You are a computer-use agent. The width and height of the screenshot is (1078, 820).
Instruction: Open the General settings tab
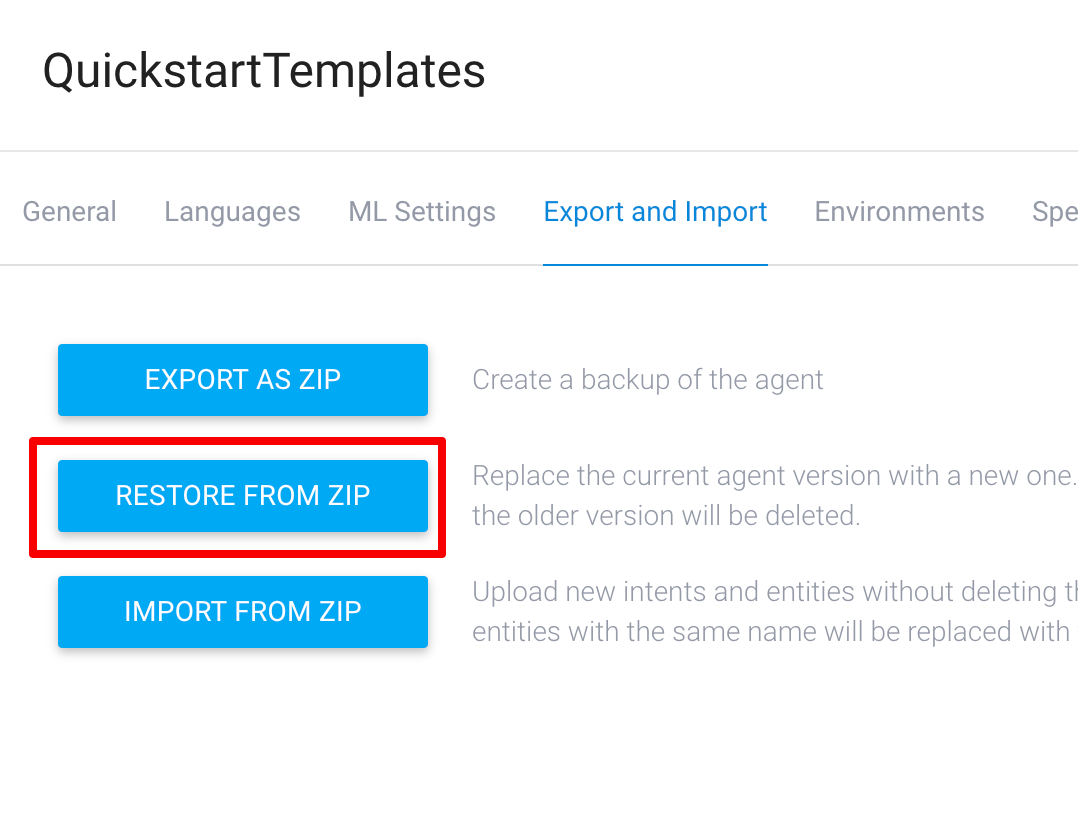tap(69, 212)
